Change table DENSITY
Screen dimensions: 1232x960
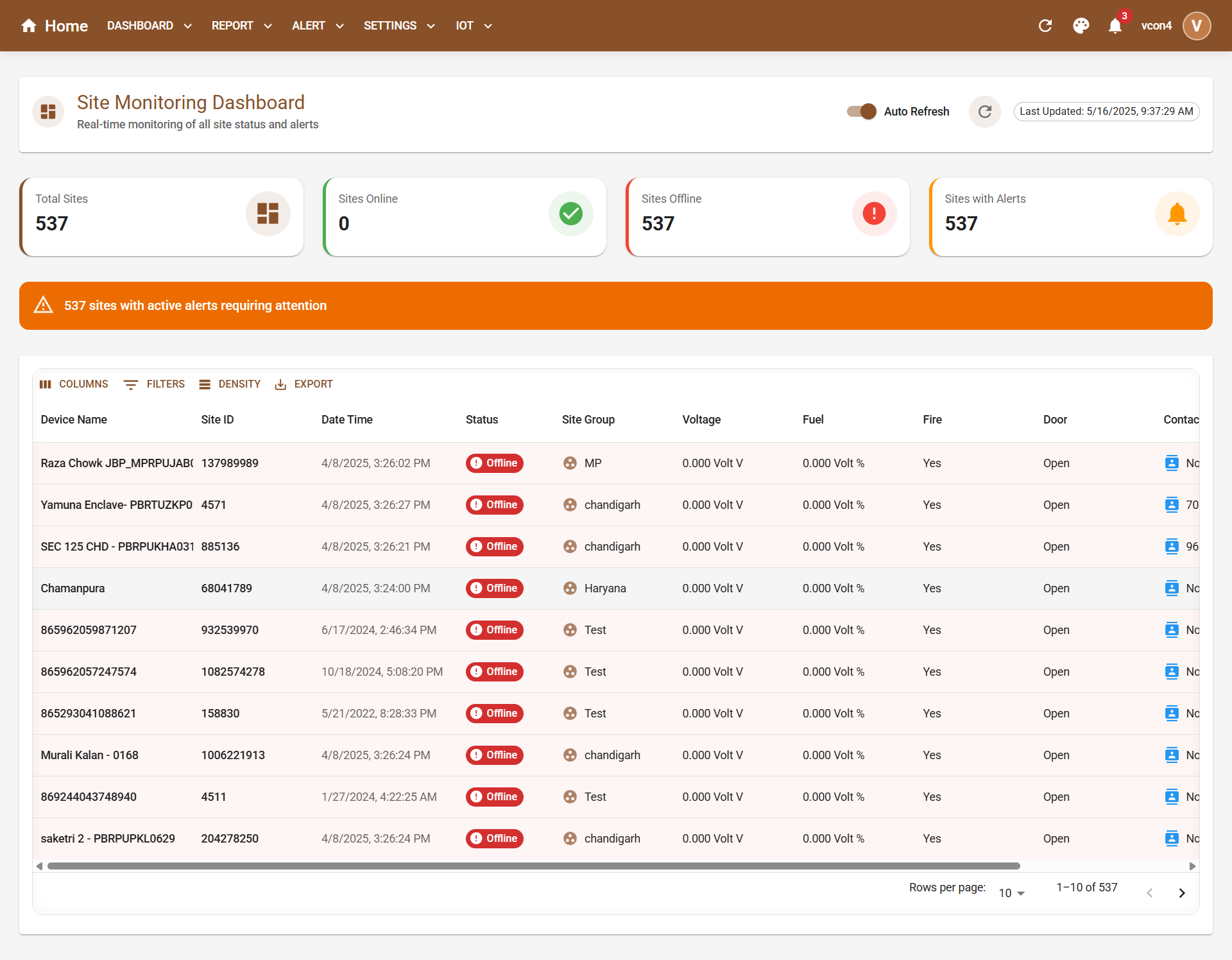pos(229,384)
